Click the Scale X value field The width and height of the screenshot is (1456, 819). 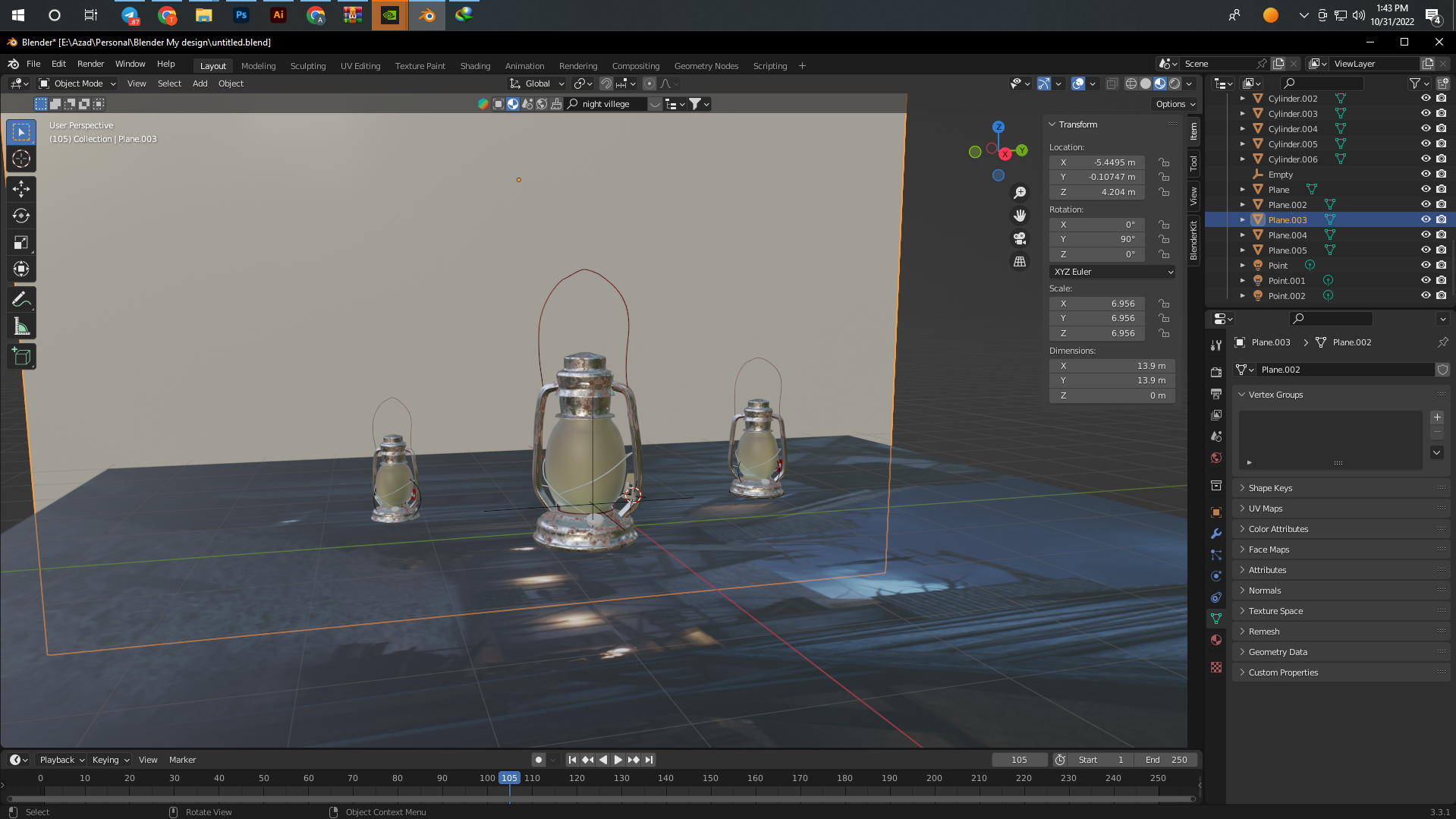click(x=1096, y=304)
